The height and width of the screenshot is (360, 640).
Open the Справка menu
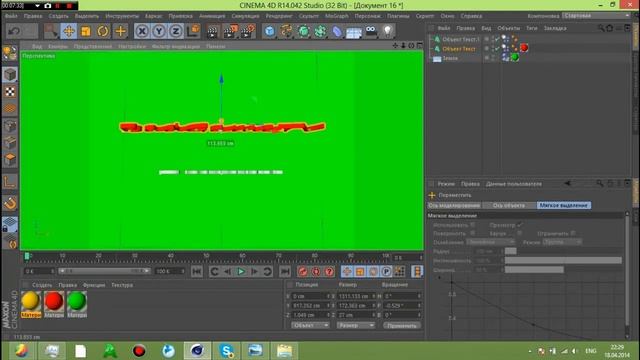tap(471, 16)
